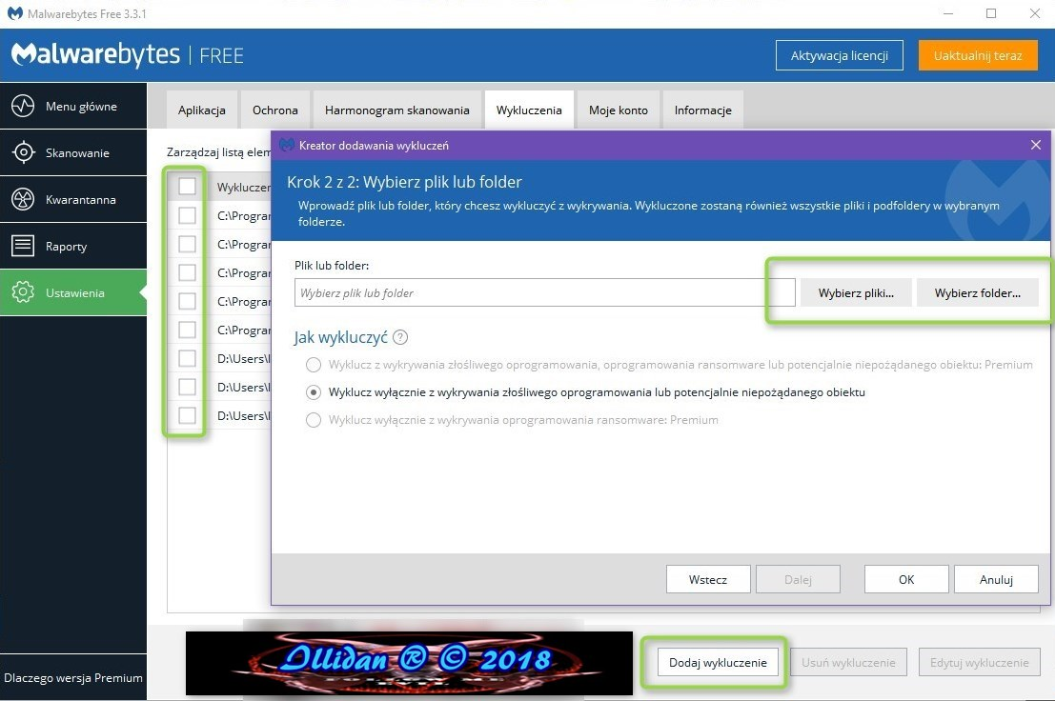Click the orange Uaktualnij teraz button
Viewport: 1055px width, 702px height.
click(x=978, y=55)
